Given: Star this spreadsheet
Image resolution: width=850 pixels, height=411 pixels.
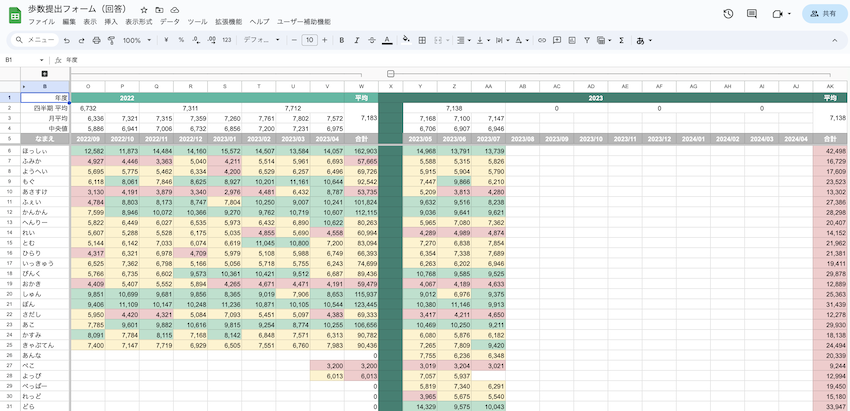Looking at the screenshot, I should [x=144, y=10].
